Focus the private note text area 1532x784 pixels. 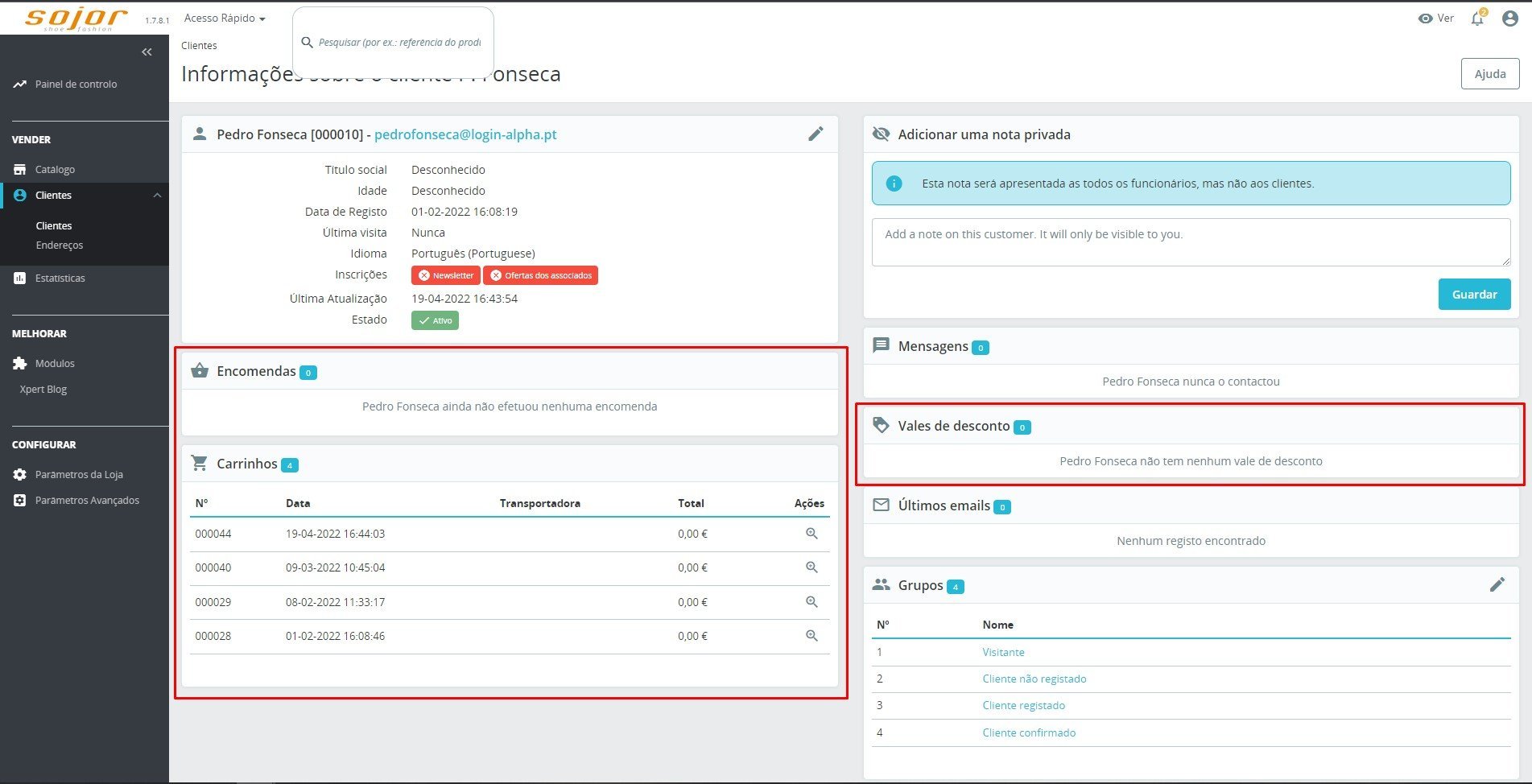click(x=1191, y=242)
